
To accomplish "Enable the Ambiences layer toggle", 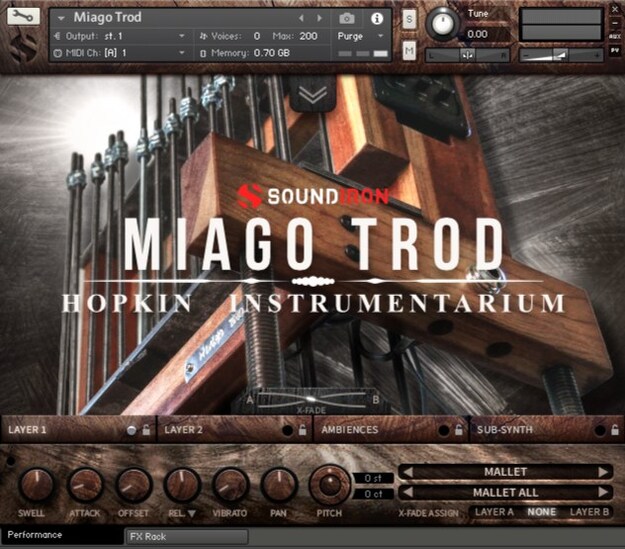I will pos(443,430).
